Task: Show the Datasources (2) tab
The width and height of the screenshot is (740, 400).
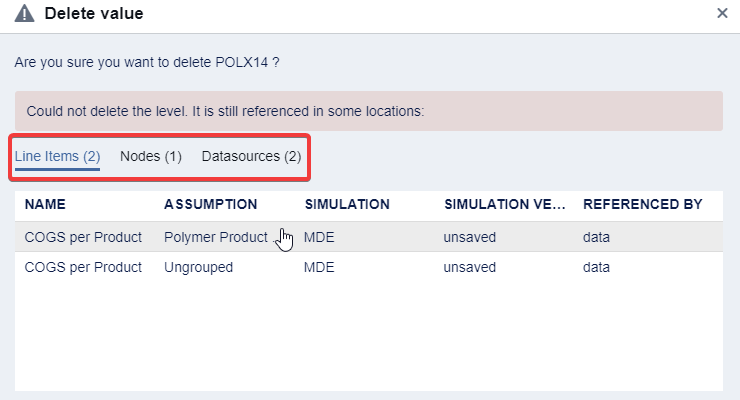Action: tap(251, 157)
